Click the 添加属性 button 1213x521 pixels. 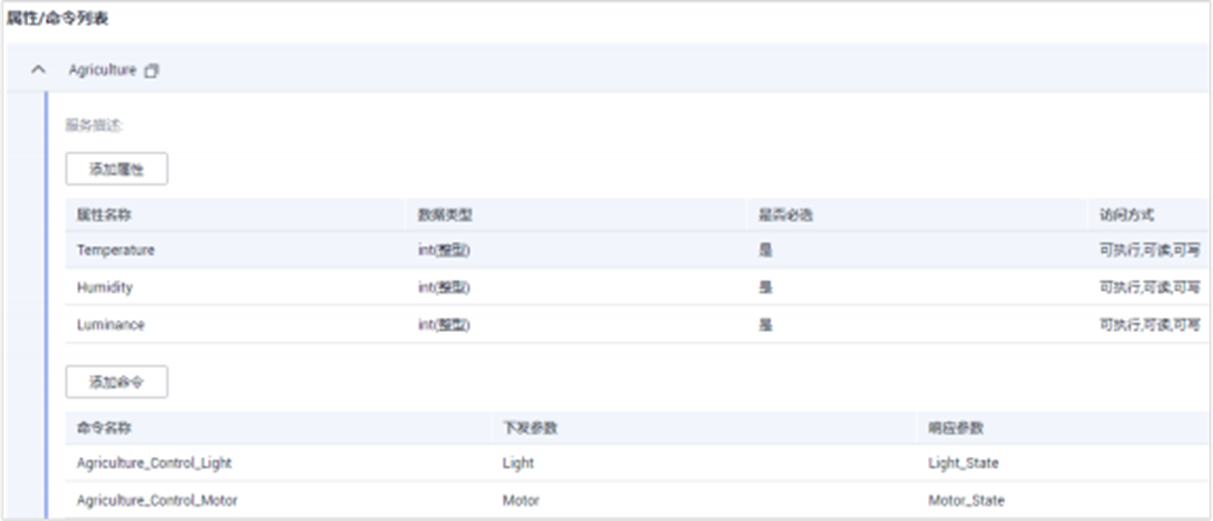coord(116,169)
